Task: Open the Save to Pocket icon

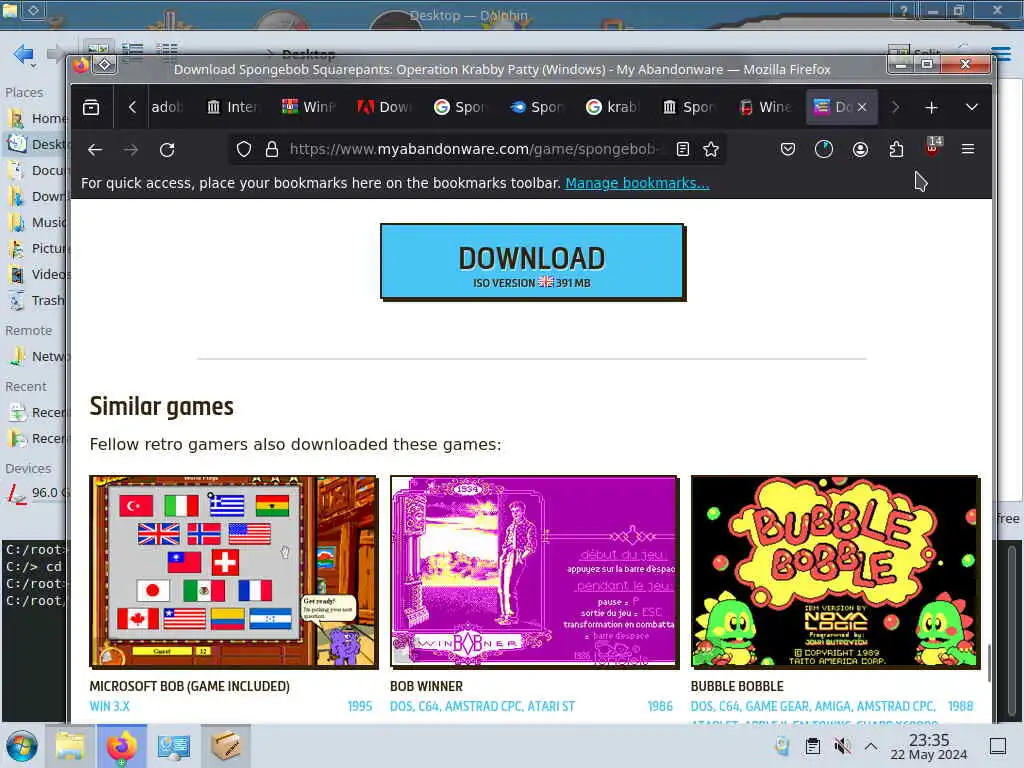Action: [x=788, y=150]
